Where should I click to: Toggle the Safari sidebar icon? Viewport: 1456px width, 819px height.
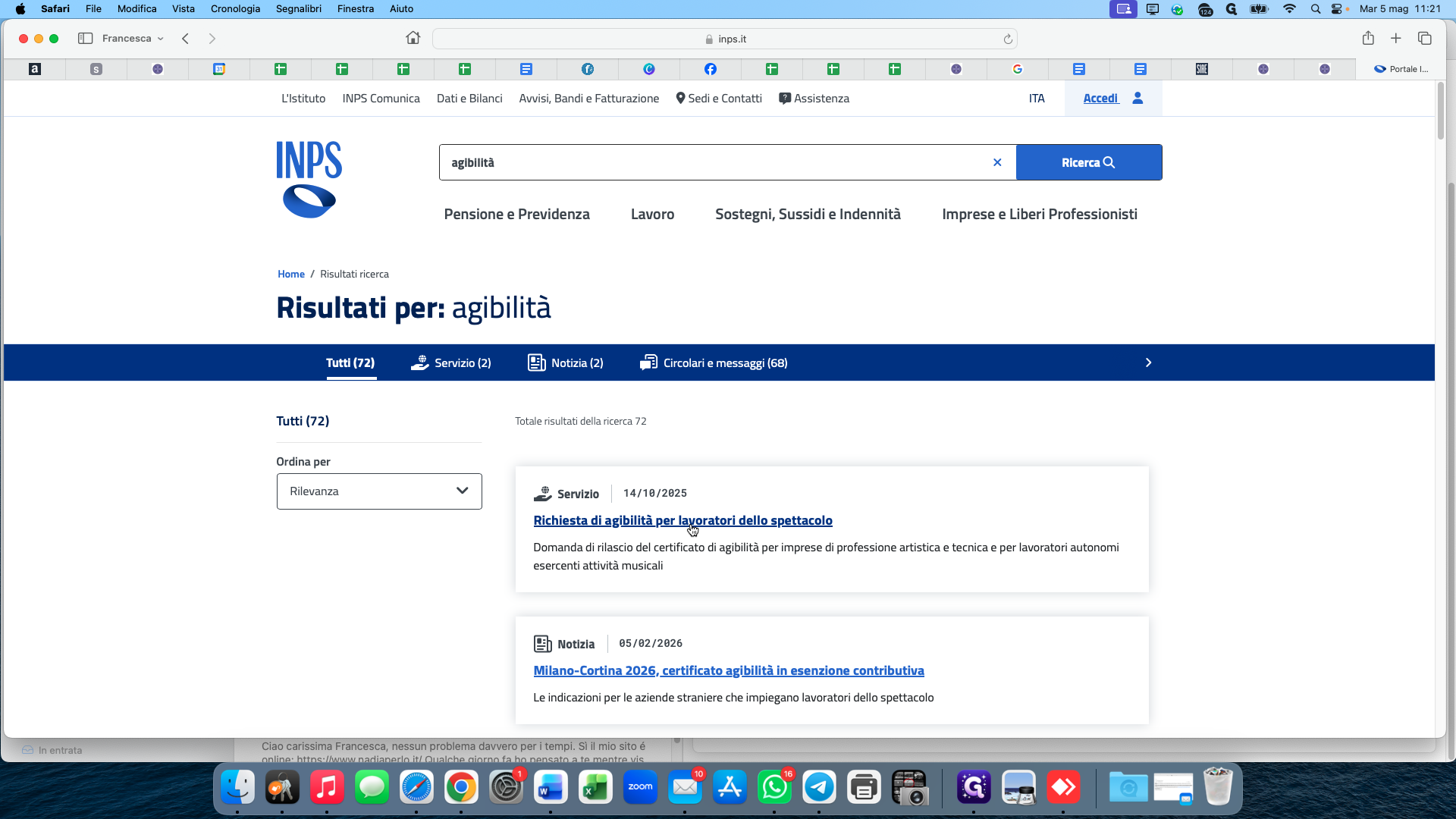[85, 38]
